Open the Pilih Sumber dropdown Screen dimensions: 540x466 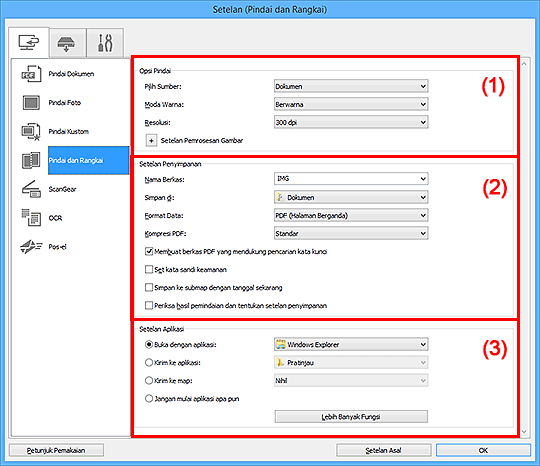351,86
